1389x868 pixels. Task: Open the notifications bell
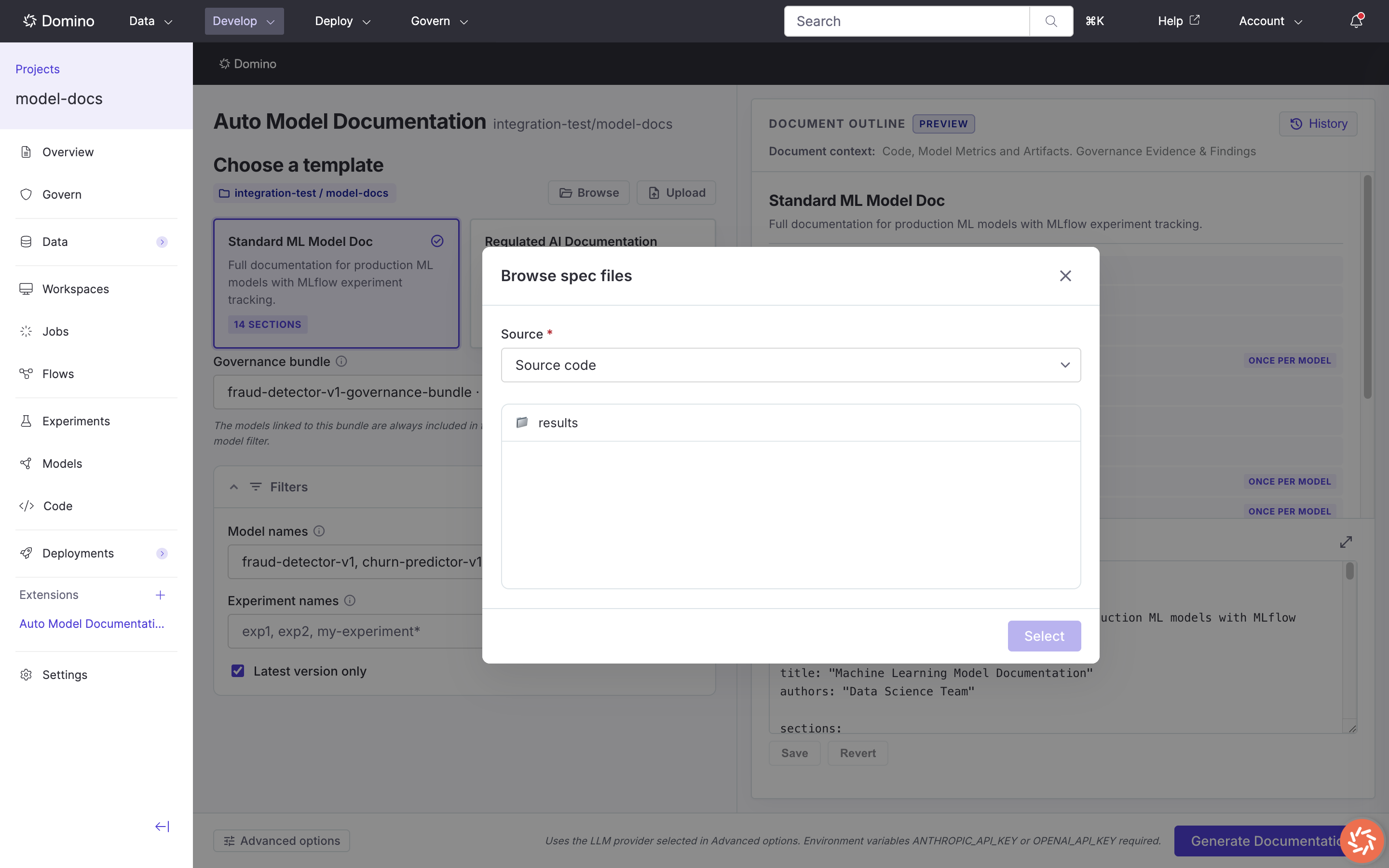[1356, 21]
